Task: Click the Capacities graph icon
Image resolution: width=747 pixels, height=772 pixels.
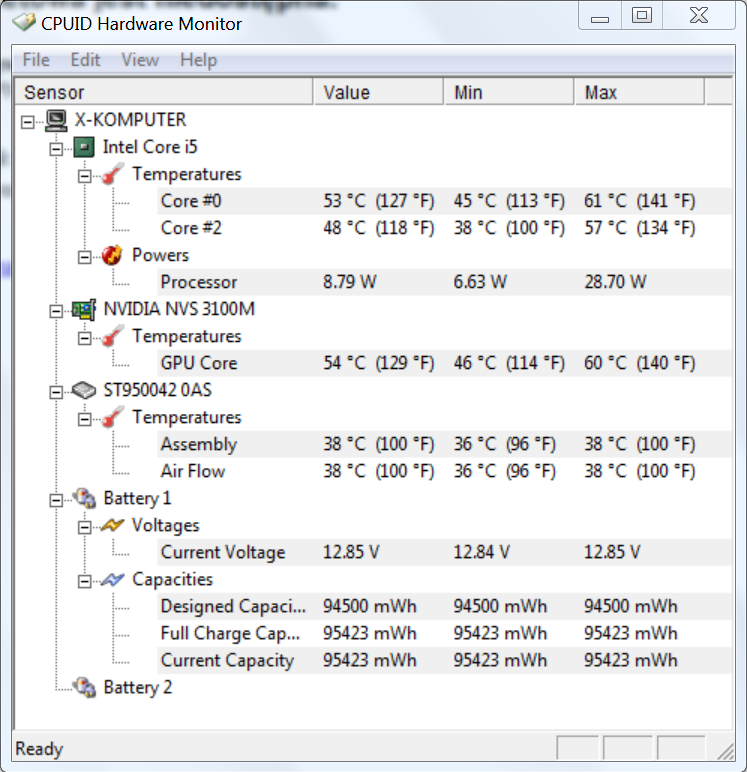Action: point(112,580)
